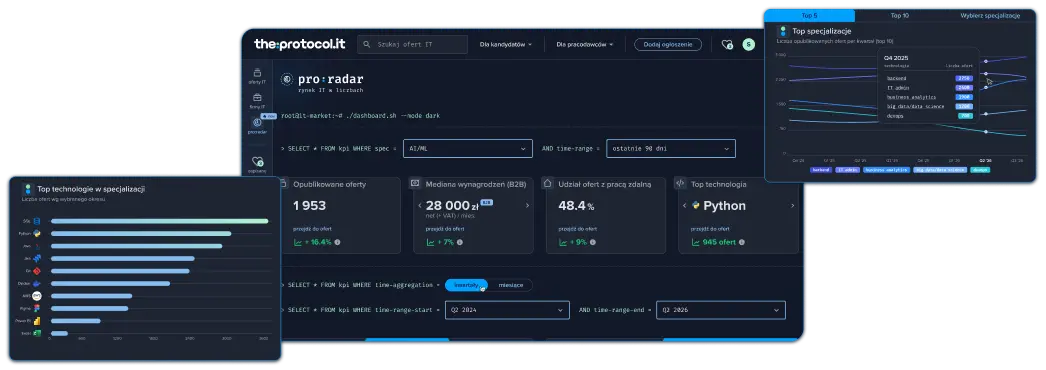Open the ostatnie 90 dni time-range dropdown
This screenshot has height=370, width=1046.
[x=671, y=149]
